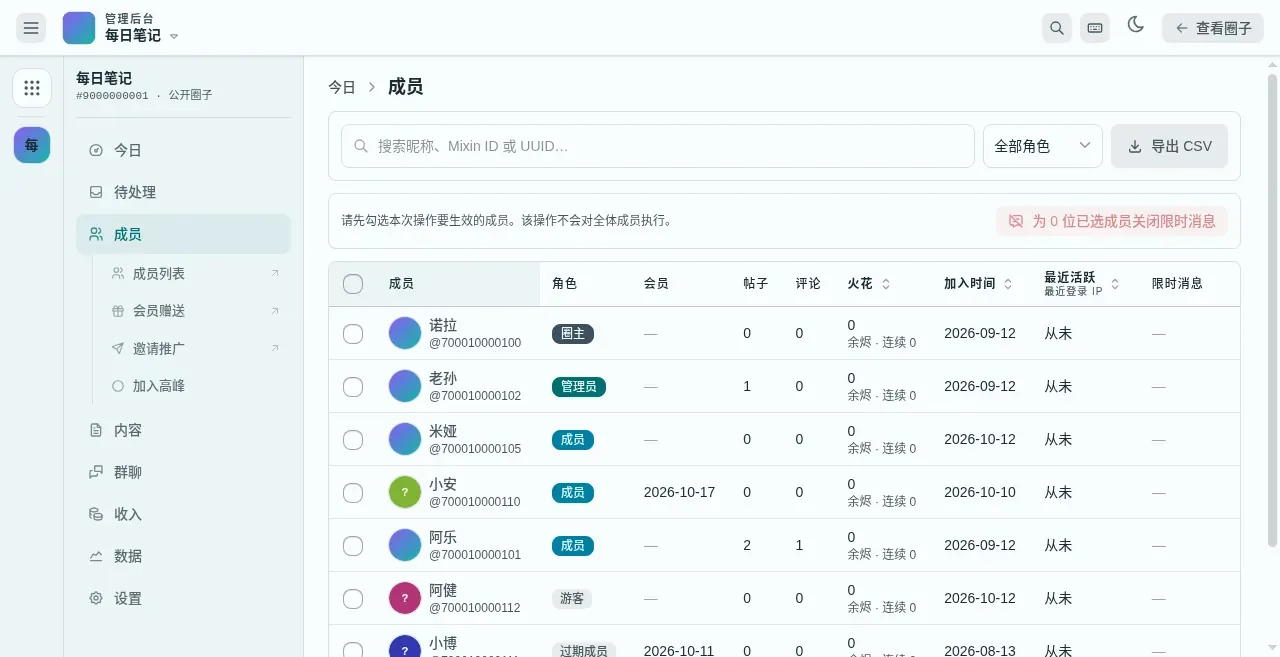1280x657 pixels.
Task: Open 今日 in the sidebar
Action: tap(183, 150)
